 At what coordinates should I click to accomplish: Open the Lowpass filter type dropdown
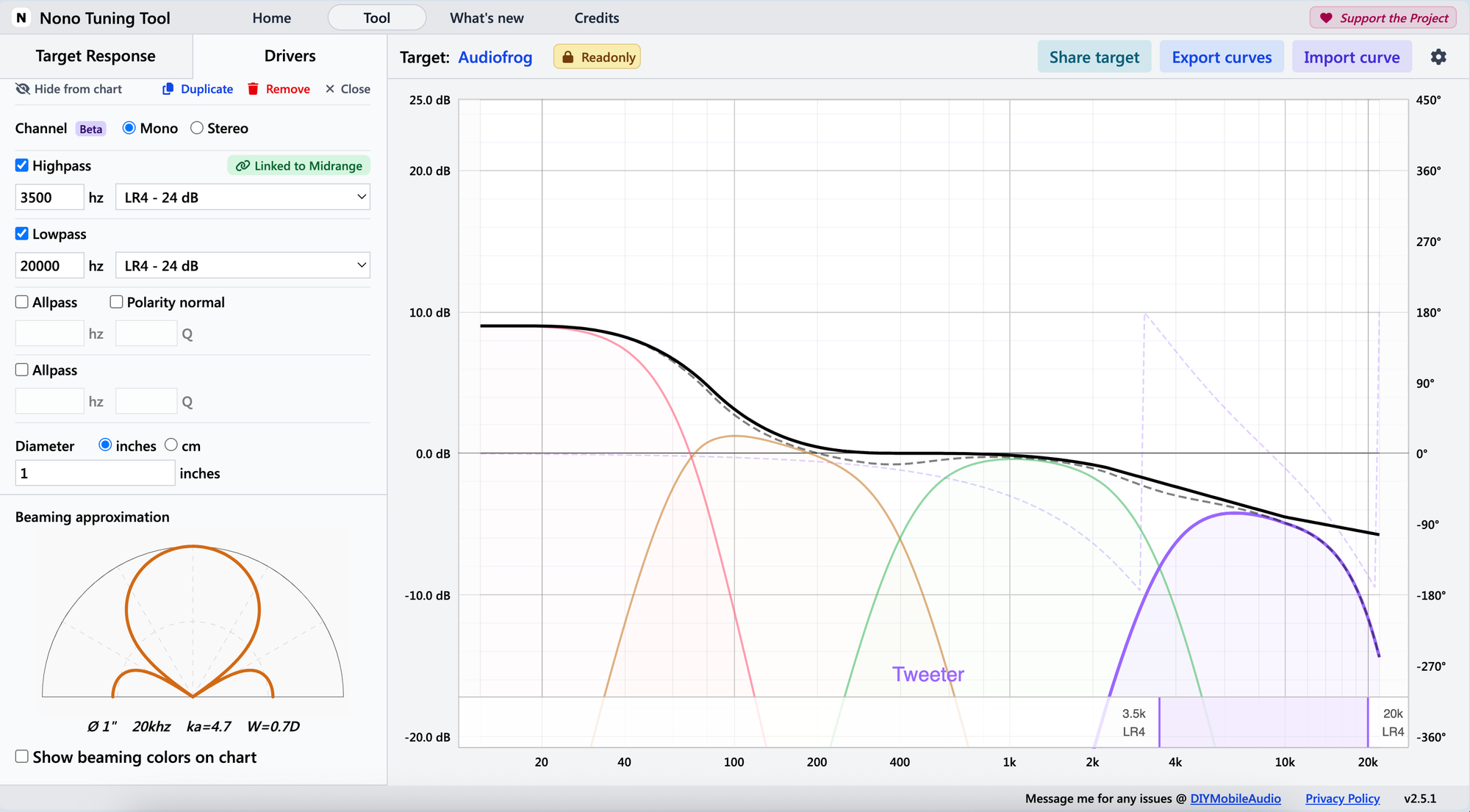pos(243,265)
